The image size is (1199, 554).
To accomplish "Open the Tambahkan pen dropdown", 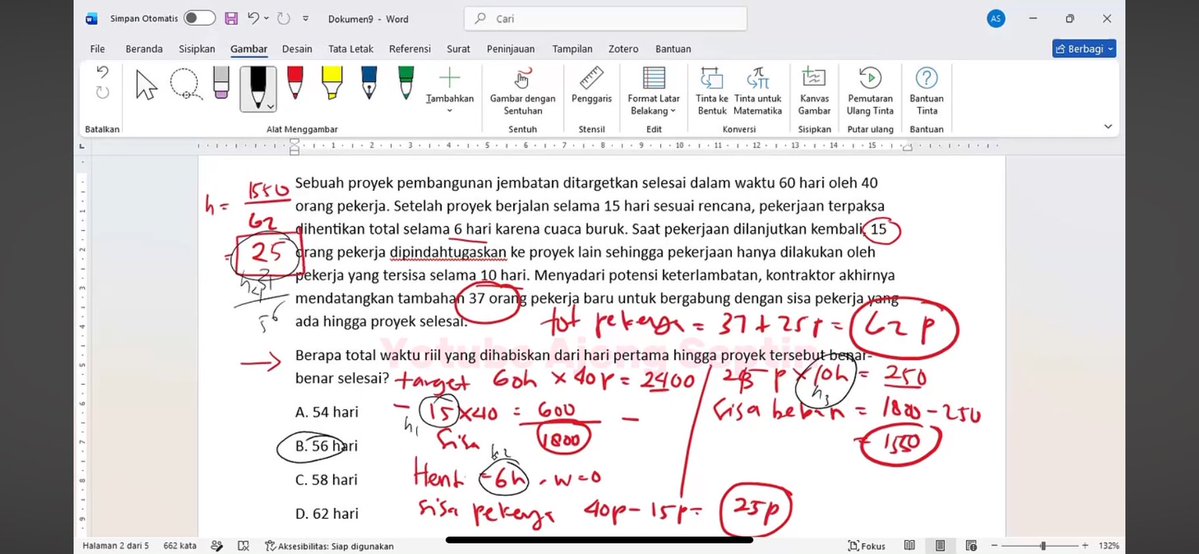I will (x=450, y=90).
